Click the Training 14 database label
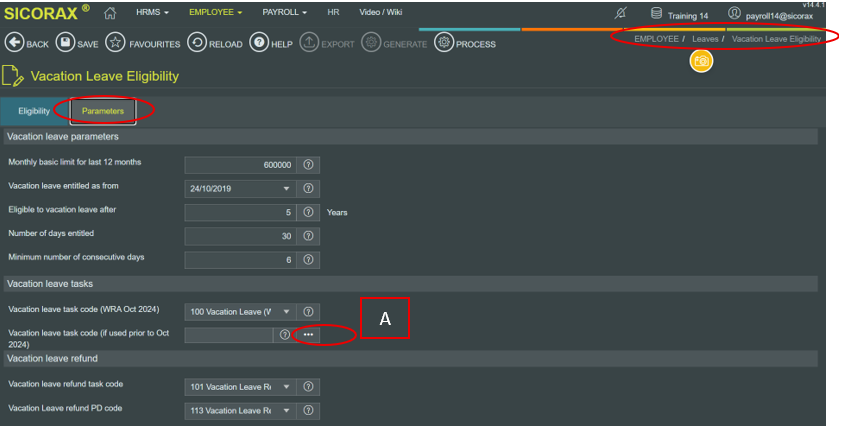 (688, 16)
